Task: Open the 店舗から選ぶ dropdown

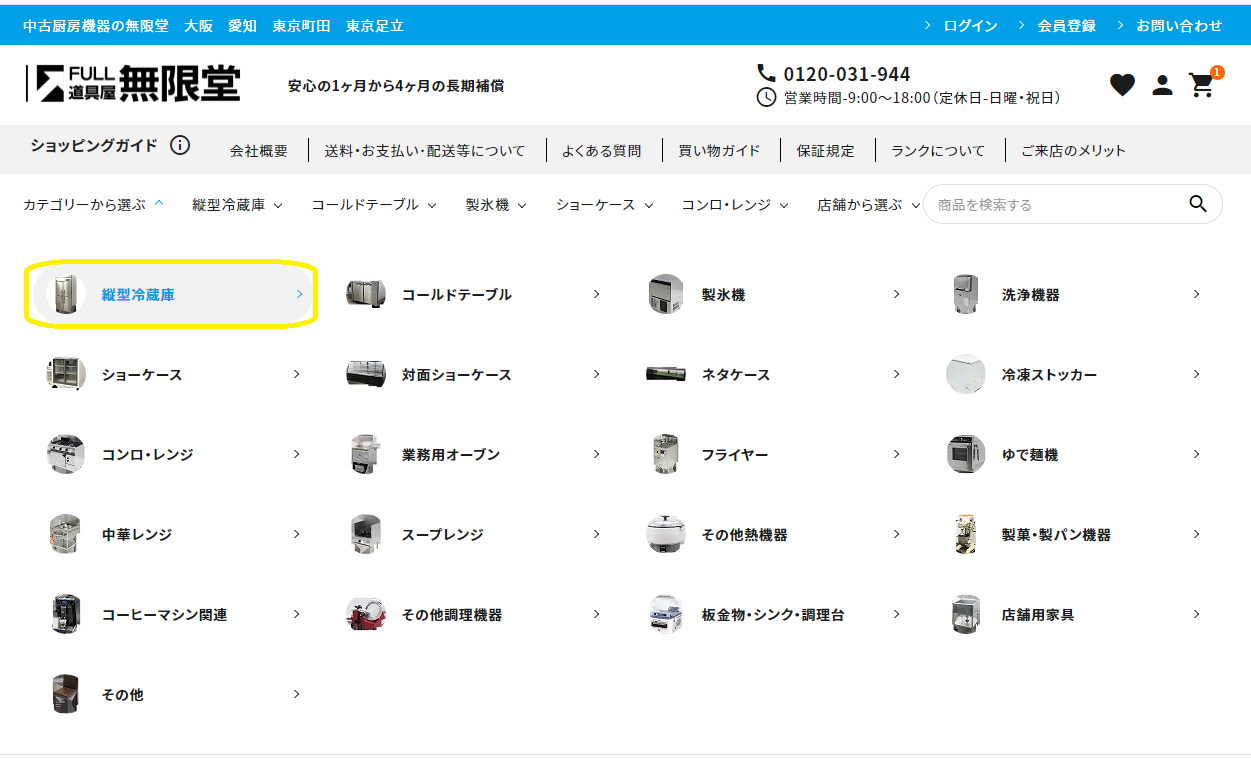Action: [868, 205]
